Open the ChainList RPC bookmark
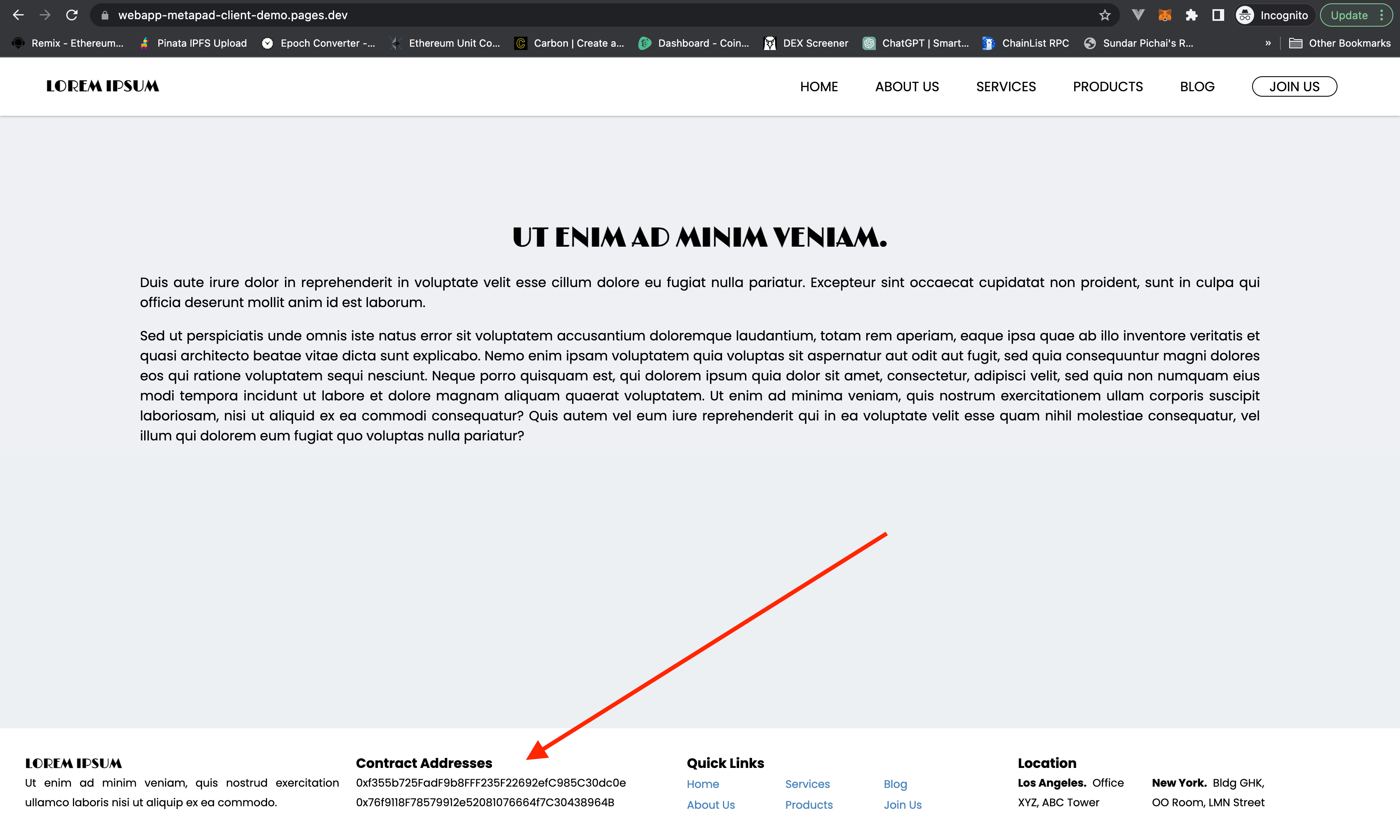This screenshot has width=1400, height=840. (x=1025, y=43)
